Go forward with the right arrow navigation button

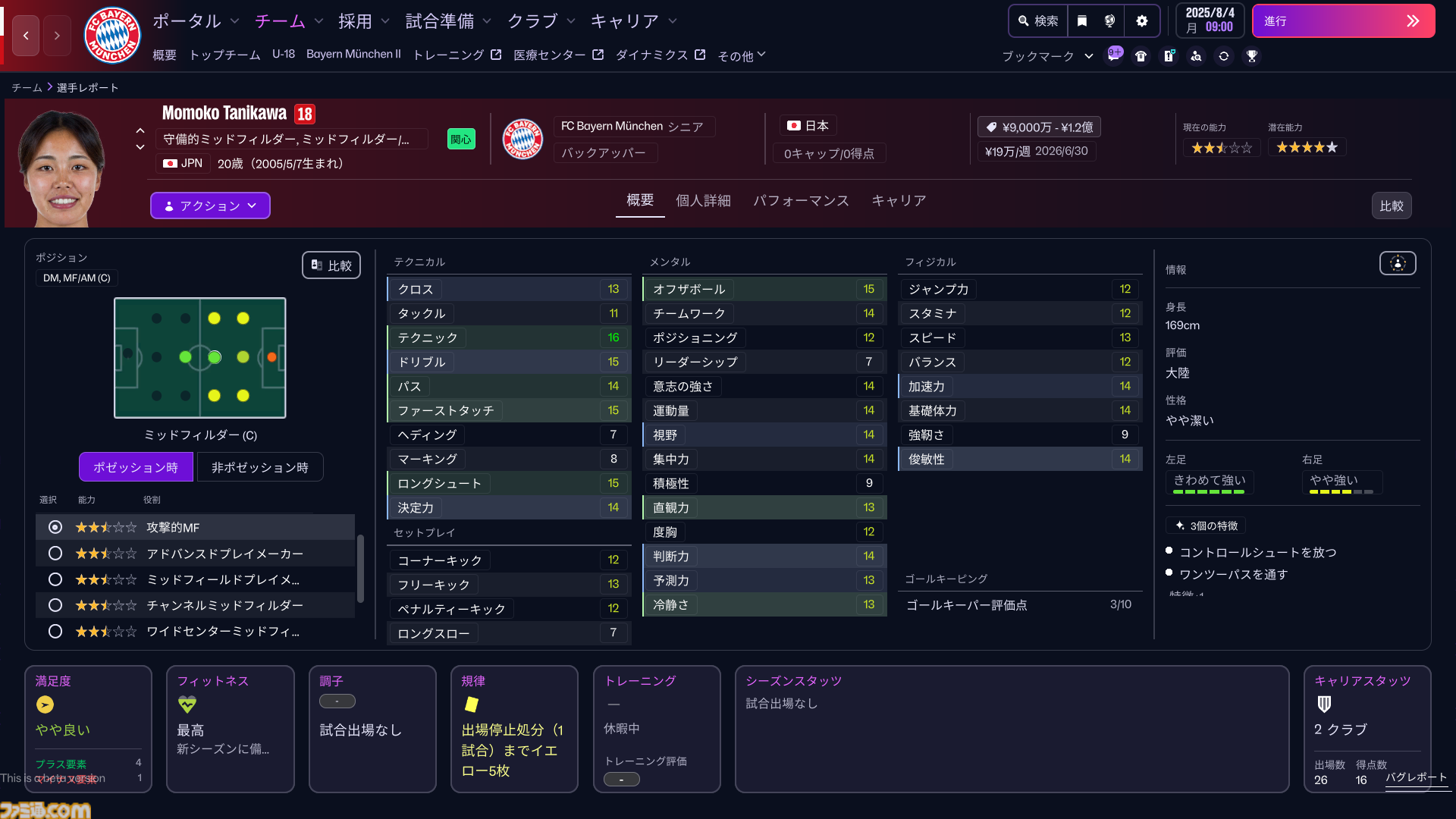[57, 35]
